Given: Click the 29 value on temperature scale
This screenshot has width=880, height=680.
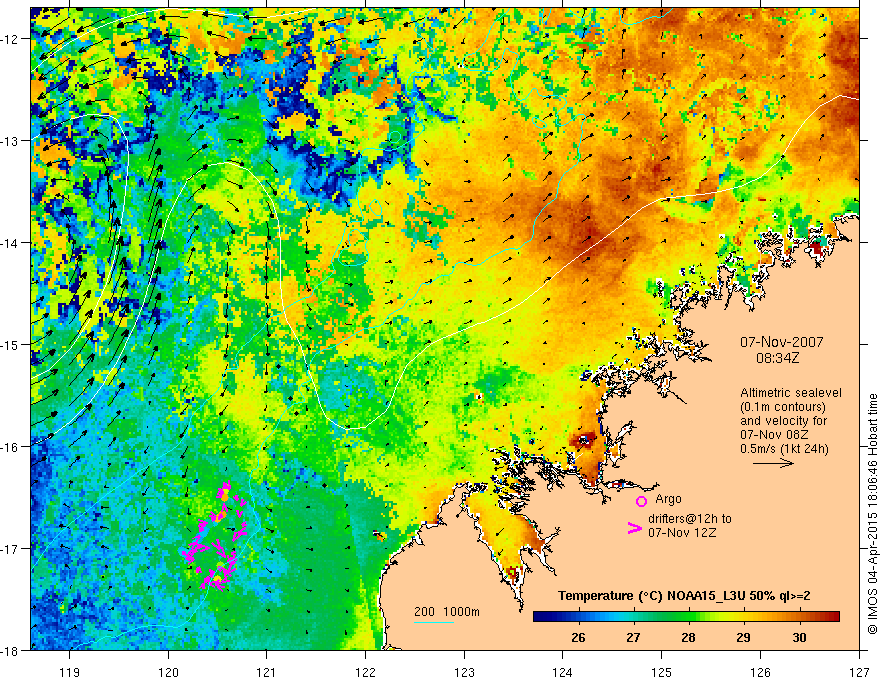Looking at the screenshot, I should 743,637.
